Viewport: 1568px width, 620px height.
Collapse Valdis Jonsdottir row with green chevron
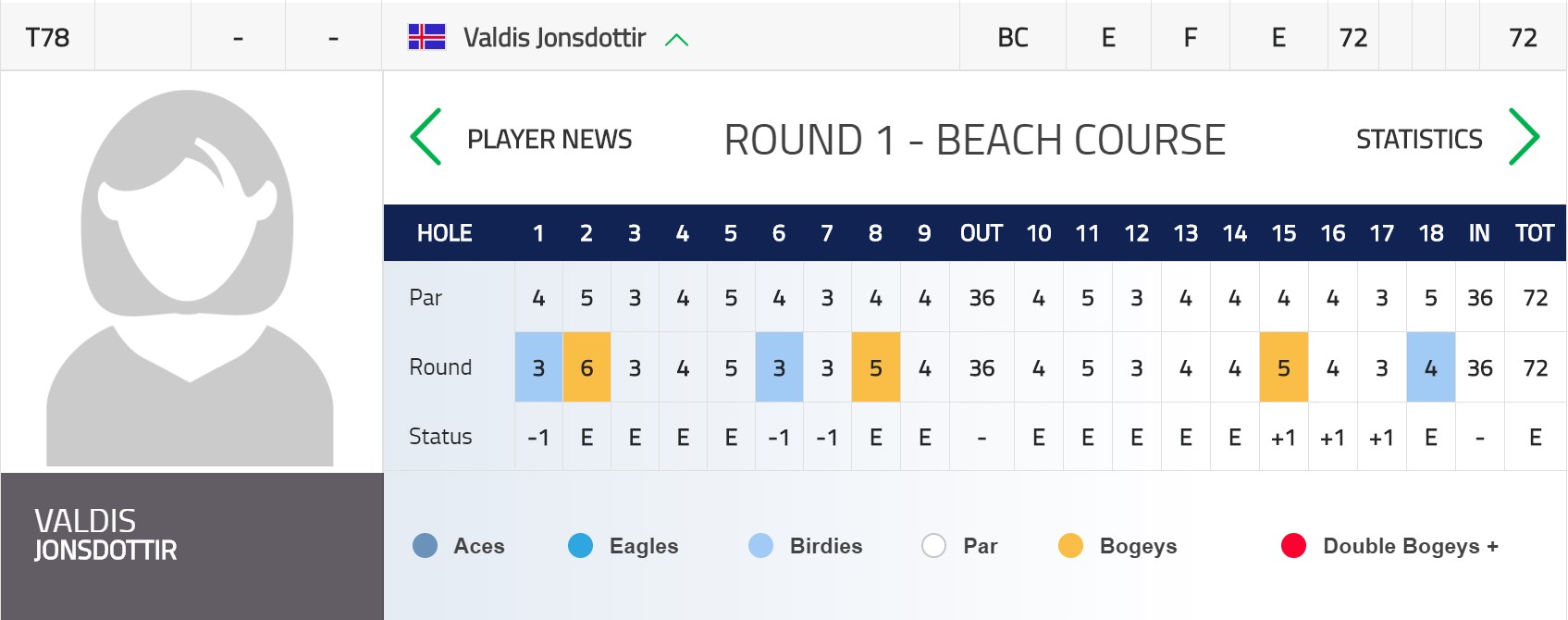point(677,40)
